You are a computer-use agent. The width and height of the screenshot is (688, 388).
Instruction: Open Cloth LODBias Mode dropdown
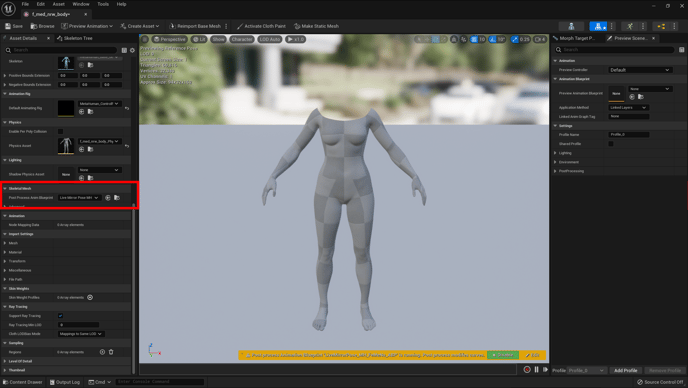(81, 334)
